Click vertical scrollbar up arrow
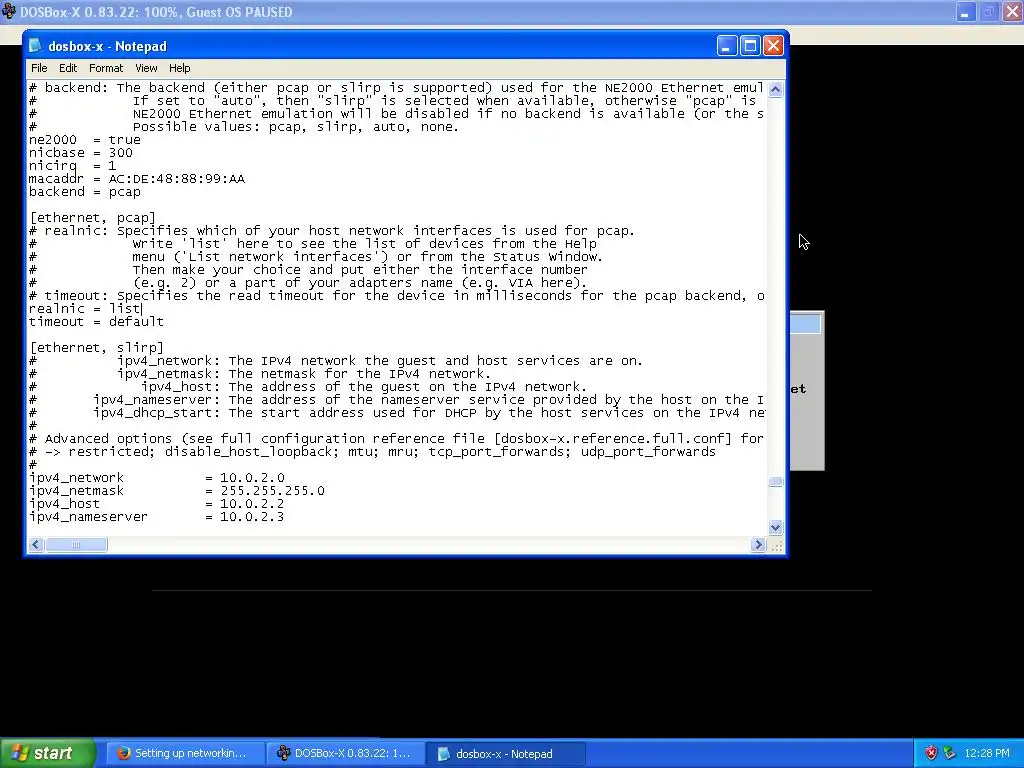Screen dimensions: 1024x768 [x=775, y=89]
